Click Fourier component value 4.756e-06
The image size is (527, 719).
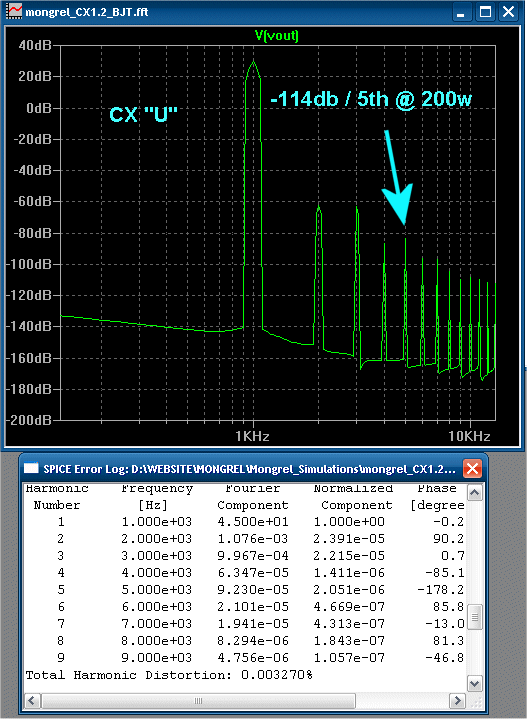tap(253, 658)
